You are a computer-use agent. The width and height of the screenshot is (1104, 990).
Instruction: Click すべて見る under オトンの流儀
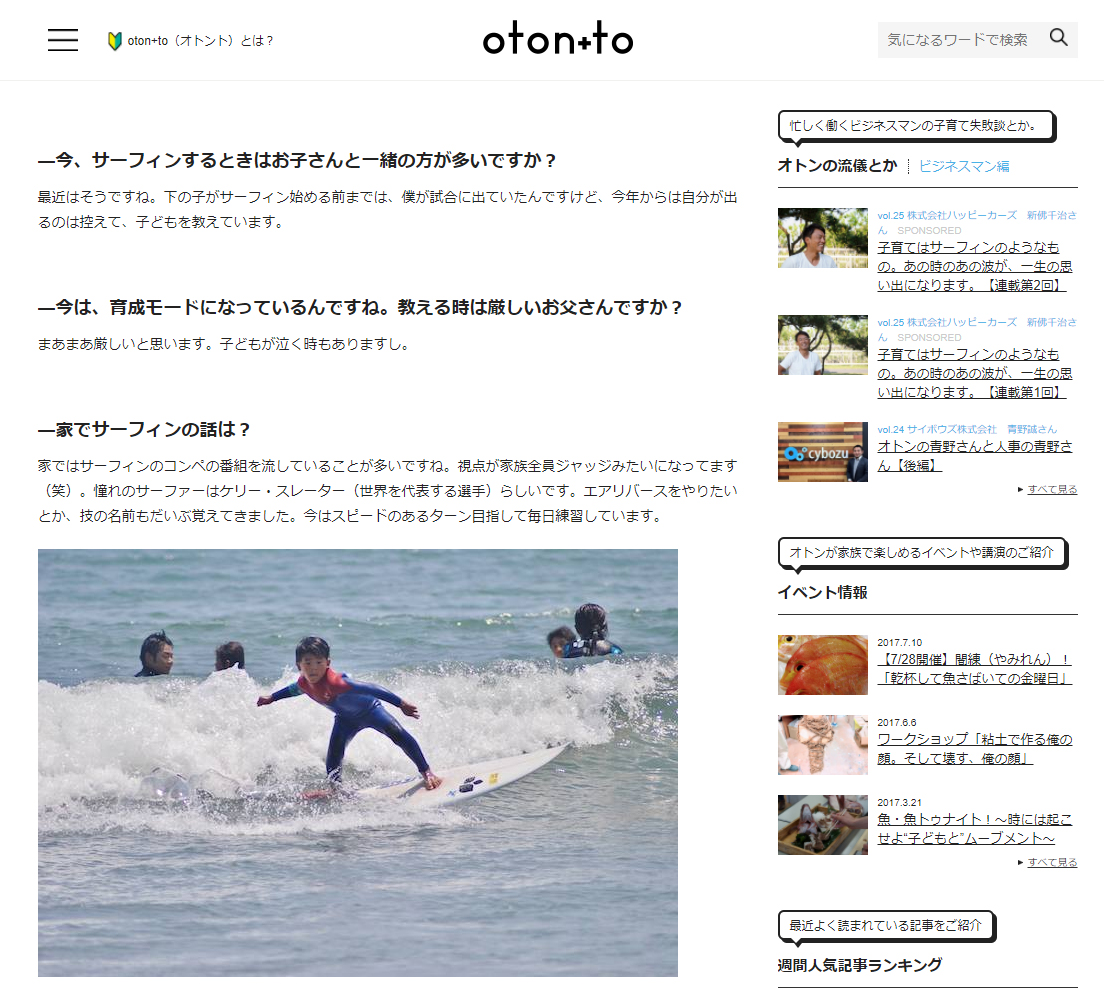(1052, 489)
